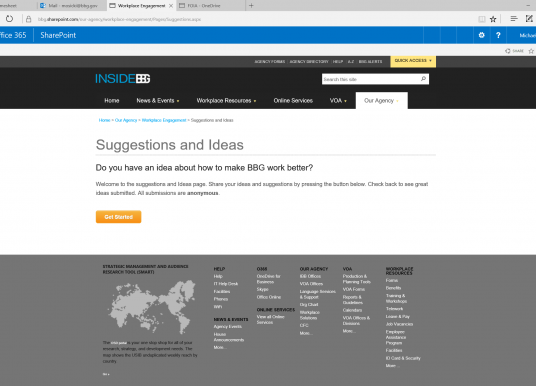The image size is (536, 386).
Task: Open the BBG Alerts top link
Action: (370, 62)
